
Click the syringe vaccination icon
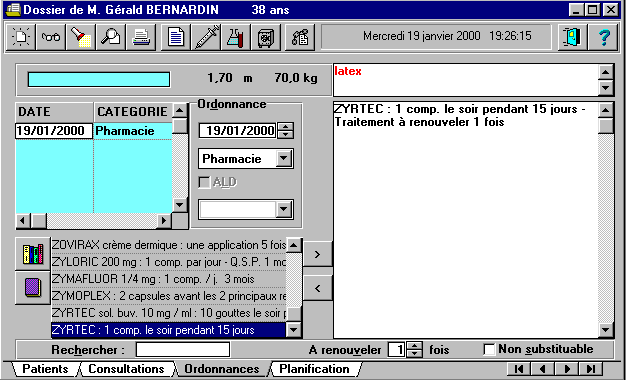click(x=206, y=37)
